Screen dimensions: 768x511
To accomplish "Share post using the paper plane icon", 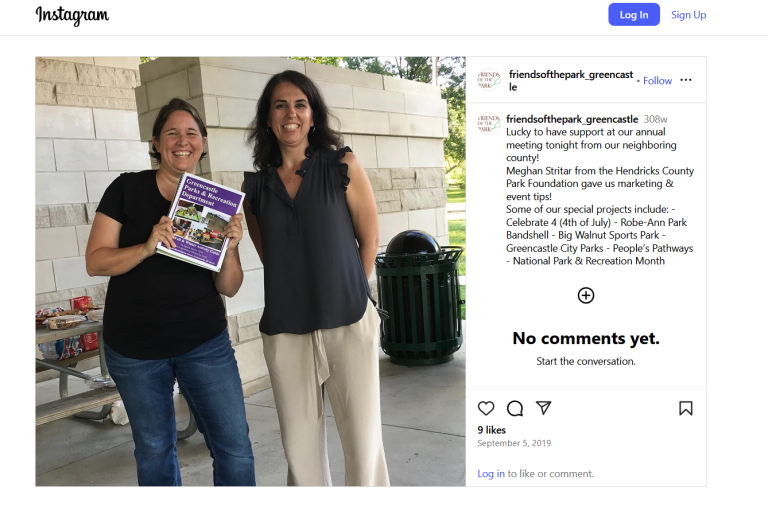I will 543,408.
